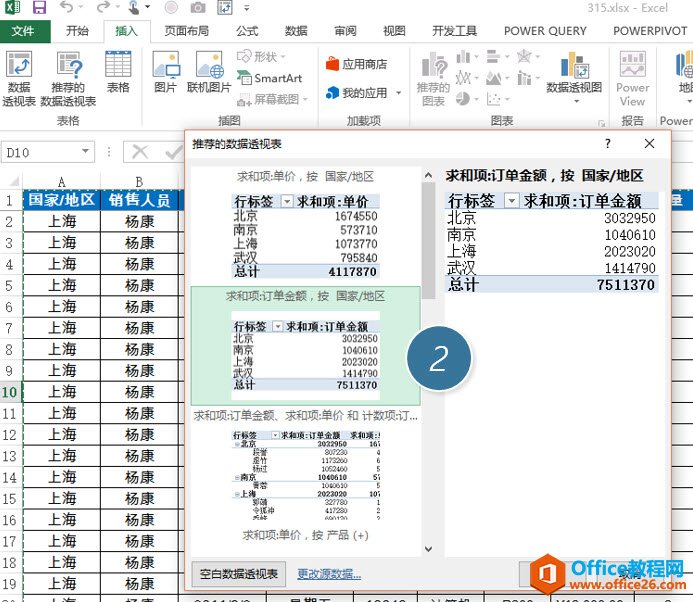Click the Change Source Data (更改源数据) link
This screenshot has height=602, width=693.
[329, 574]
